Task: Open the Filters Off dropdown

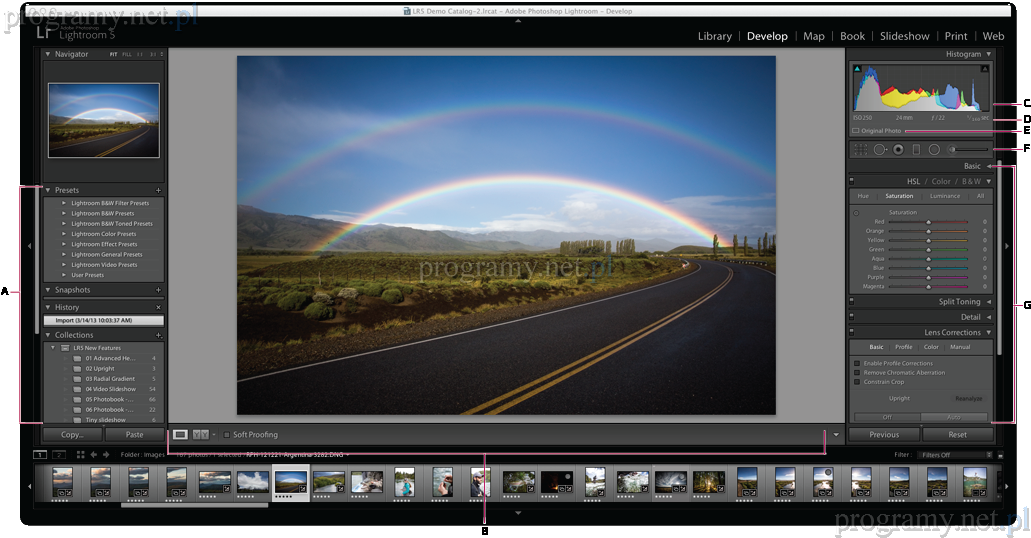Action: tap(956, 454)
